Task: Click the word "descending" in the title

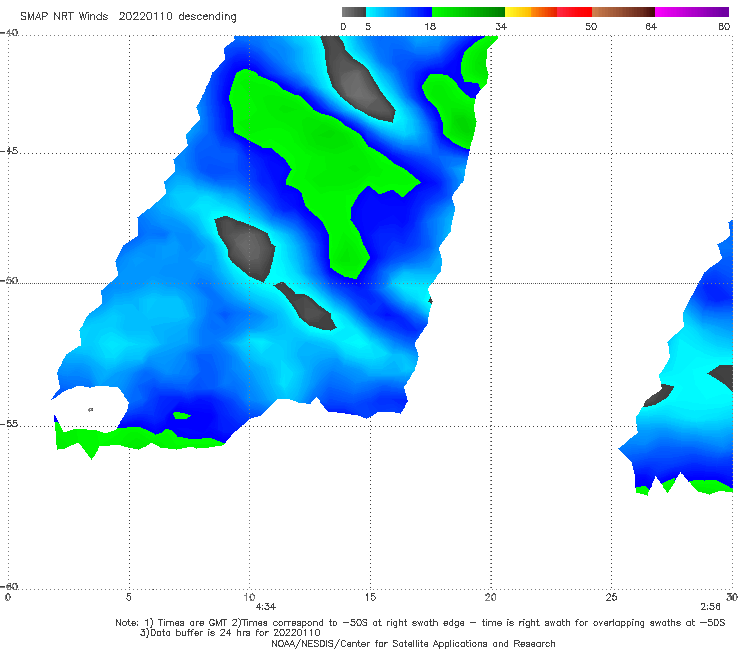Action: click(208, 17)
